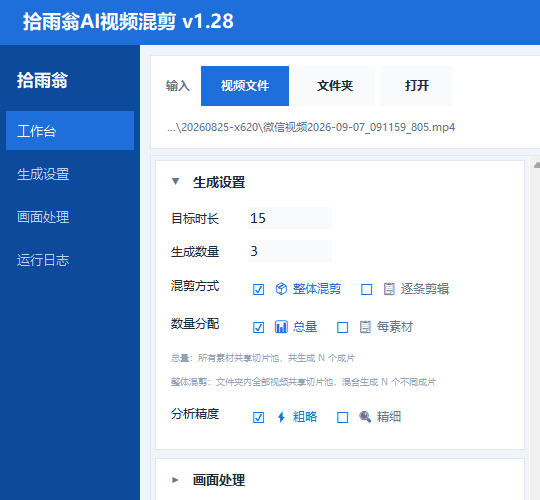Screen dimensions: 540x500
Task: Click the 粗略 option label
Action: tap(305, 417)
